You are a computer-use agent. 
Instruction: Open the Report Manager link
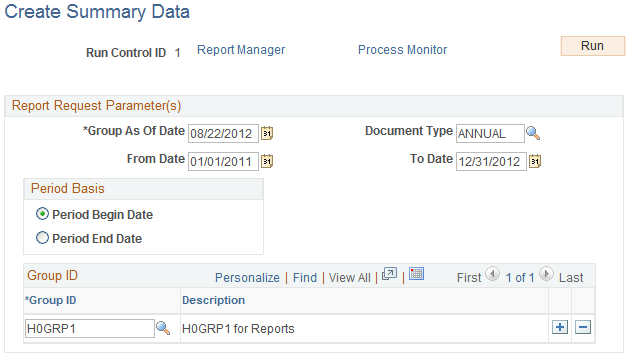[x=241, y=50]
